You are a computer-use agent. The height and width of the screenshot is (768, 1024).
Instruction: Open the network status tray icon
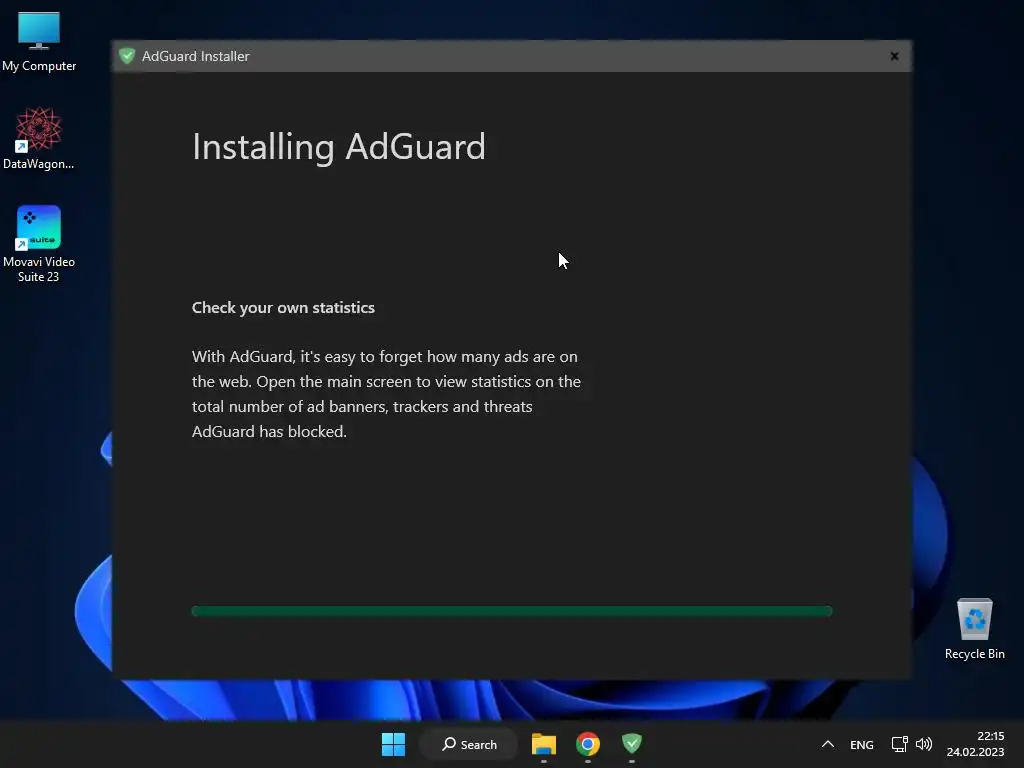click(899, 744)
